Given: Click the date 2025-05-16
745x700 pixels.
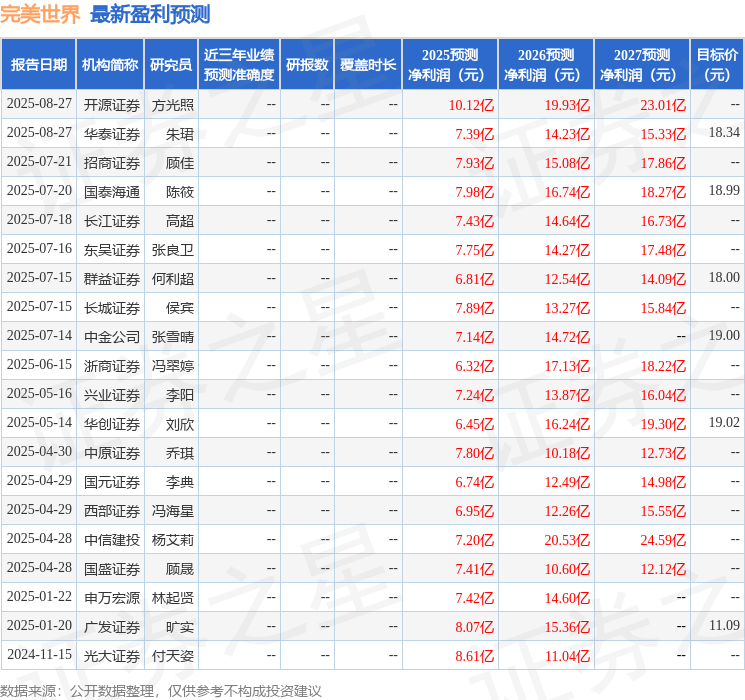Looking at the screenshot, I should [39, 393].
